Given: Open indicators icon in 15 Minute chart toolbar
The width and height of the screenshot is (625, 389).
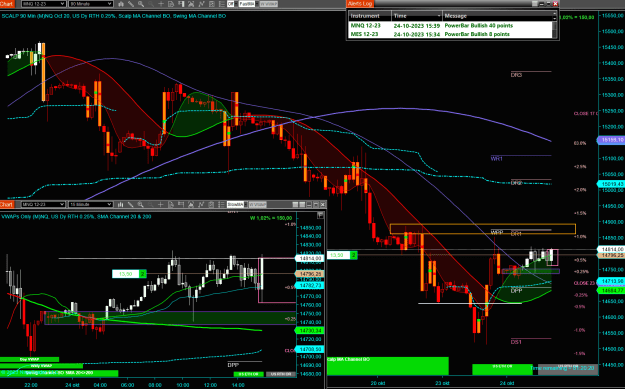Looking at the screenshot, I should [x=191, y=204].
